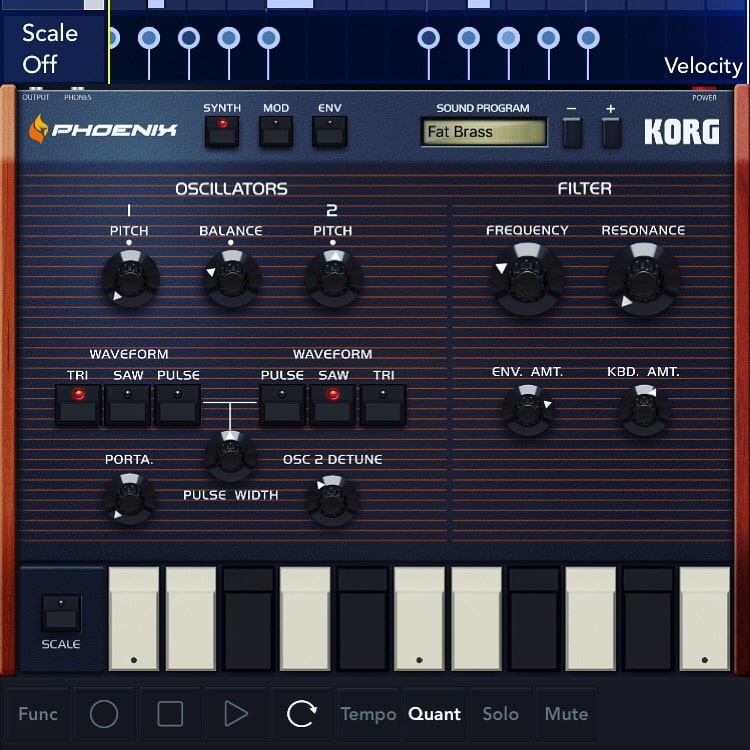This screenshot has width=750, height=750.
Task: Step to previous sound program with minus
Action: [x=572, y=132]
